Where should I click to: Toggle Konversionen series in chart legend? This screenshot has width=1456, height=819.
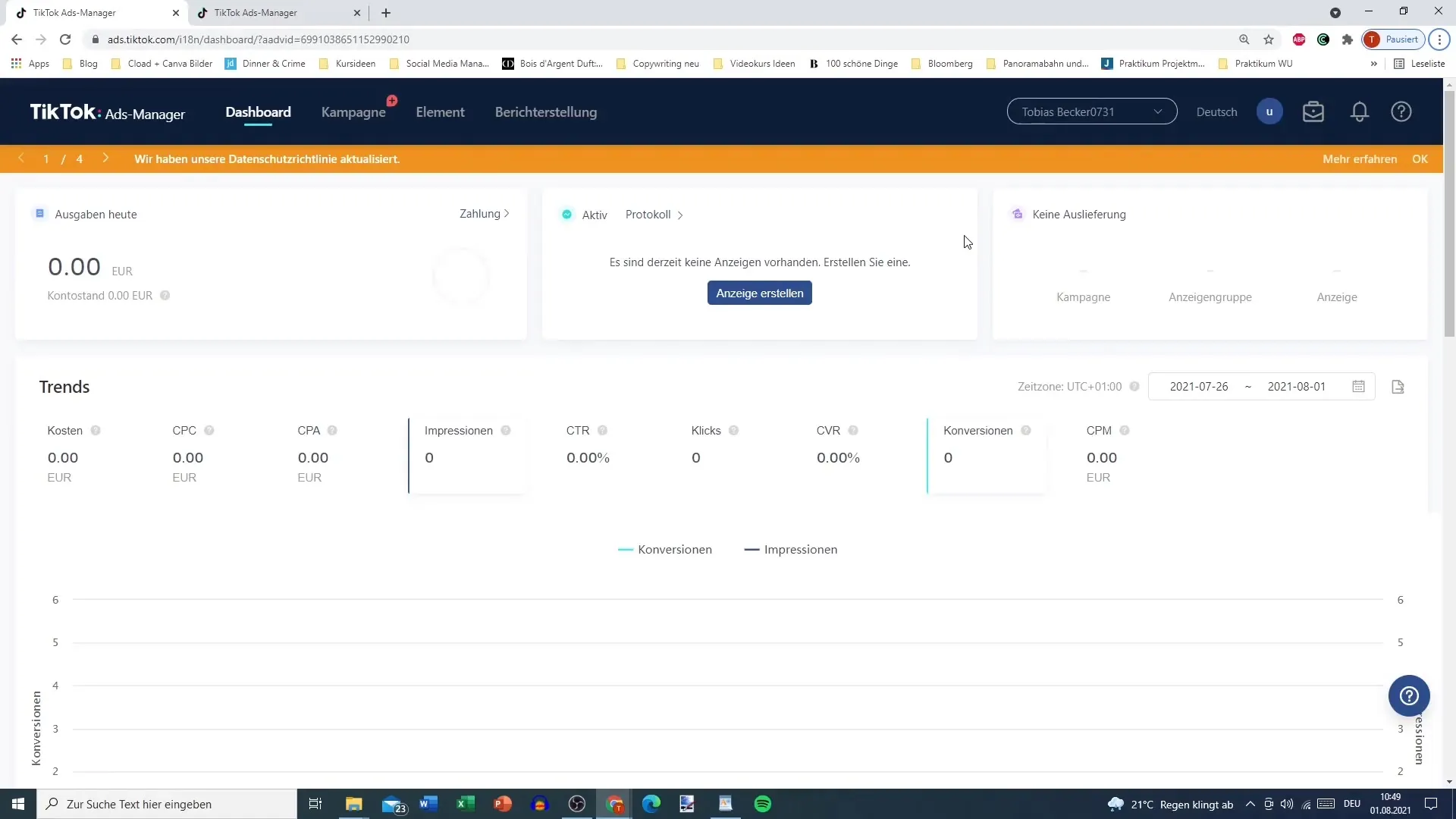coord(665,550)
